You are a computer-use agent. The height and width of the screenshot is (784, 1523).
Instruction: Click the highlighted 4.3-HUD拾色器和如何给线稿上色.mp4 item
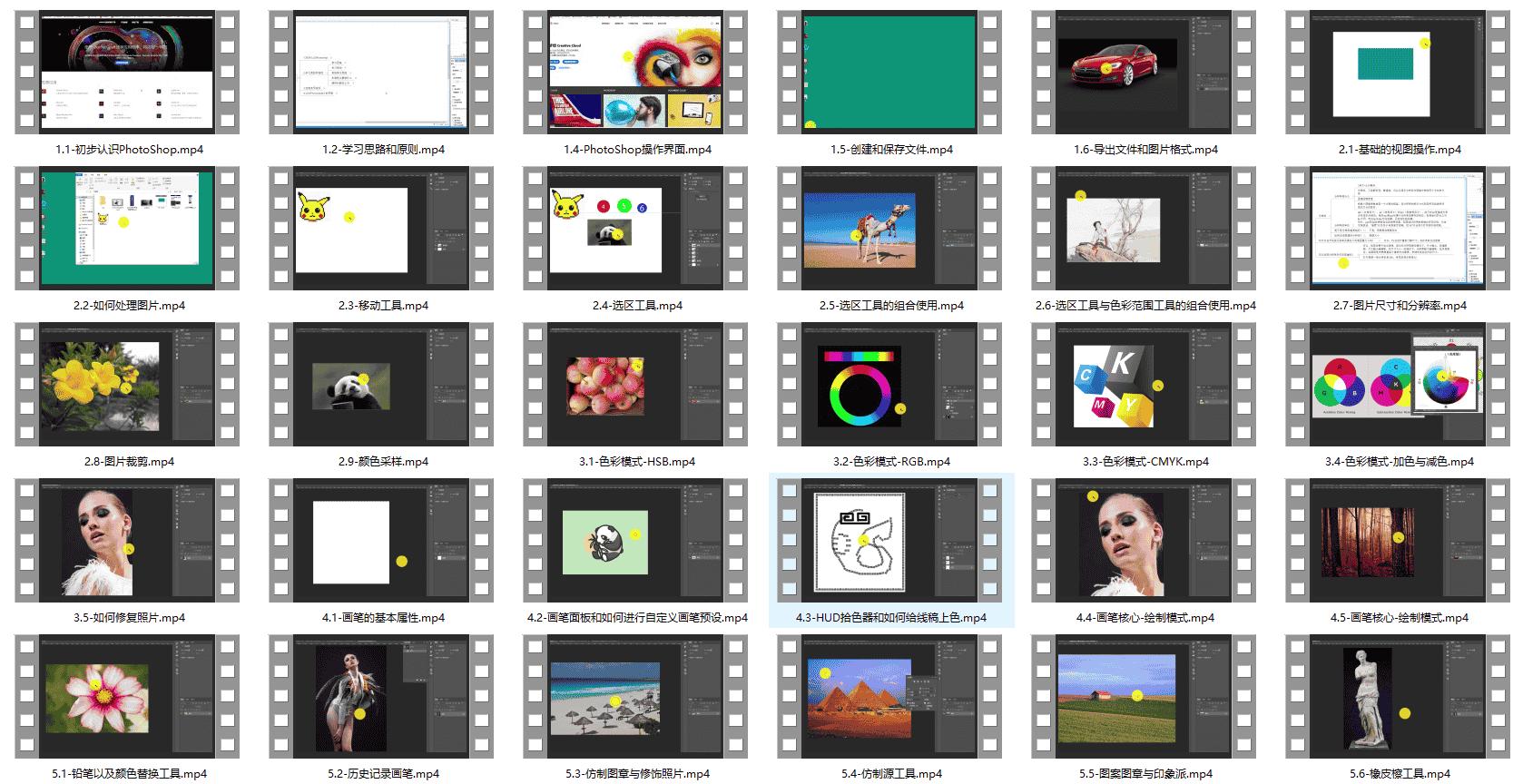891,550
